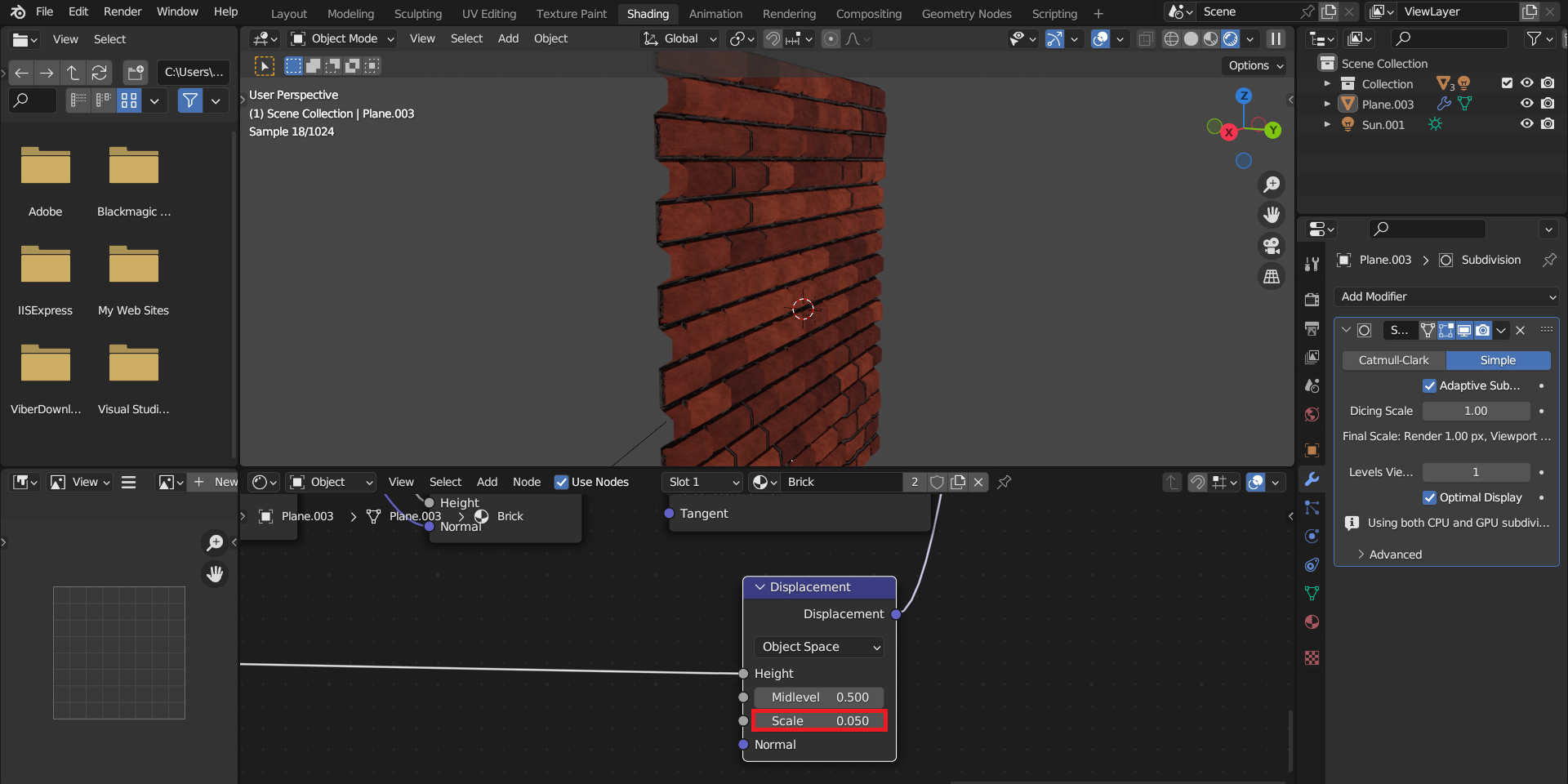Click the Options button in viewport
Viewport: 1568px width, 784px height.
[1255, 65]
